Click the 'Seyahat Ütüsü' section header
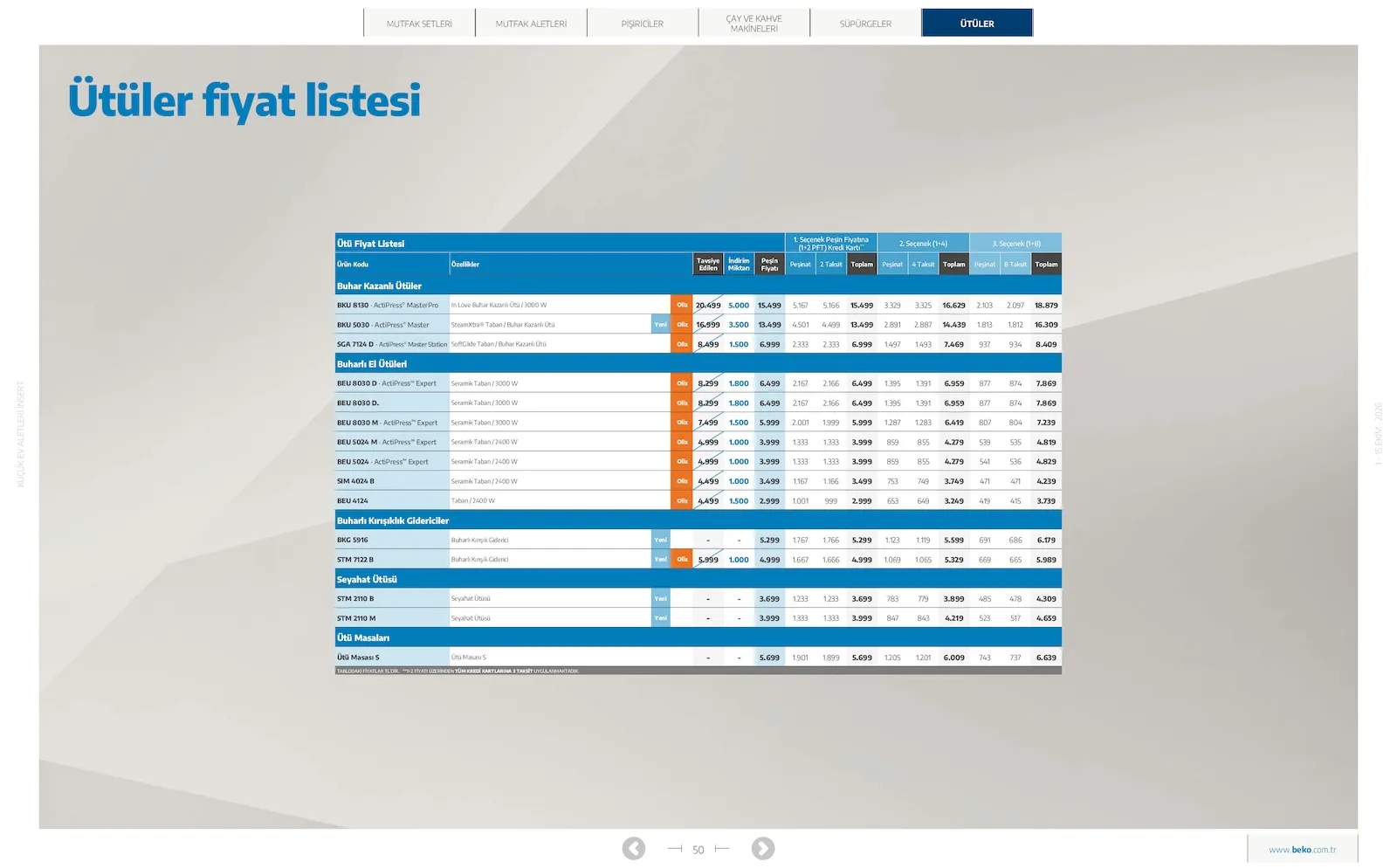Image resolution: width=1397 pixels, height=868 pixels. (x=367, y=579)
